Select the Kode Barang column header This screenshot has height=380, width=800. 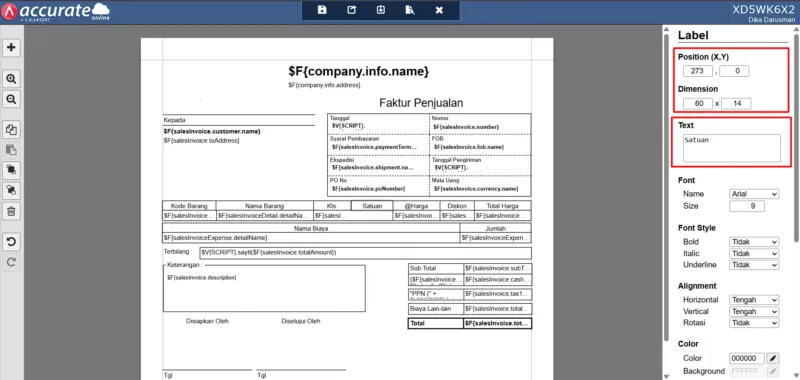pyautogui.click(x=189, y=206)
